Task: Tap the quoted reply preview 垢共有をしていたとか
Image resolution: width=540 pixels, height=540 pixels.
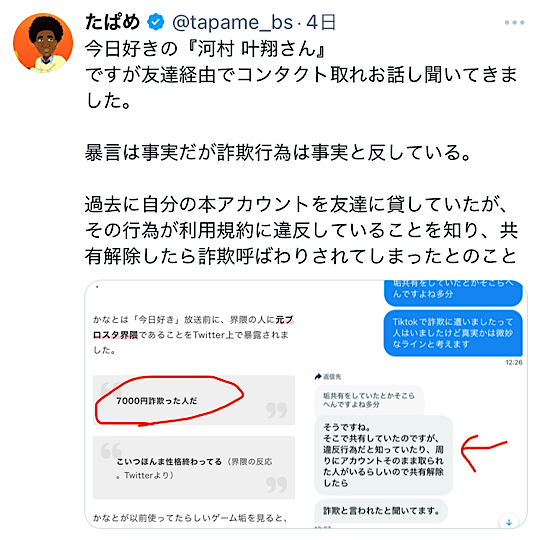Action: [x=369, y=400]
